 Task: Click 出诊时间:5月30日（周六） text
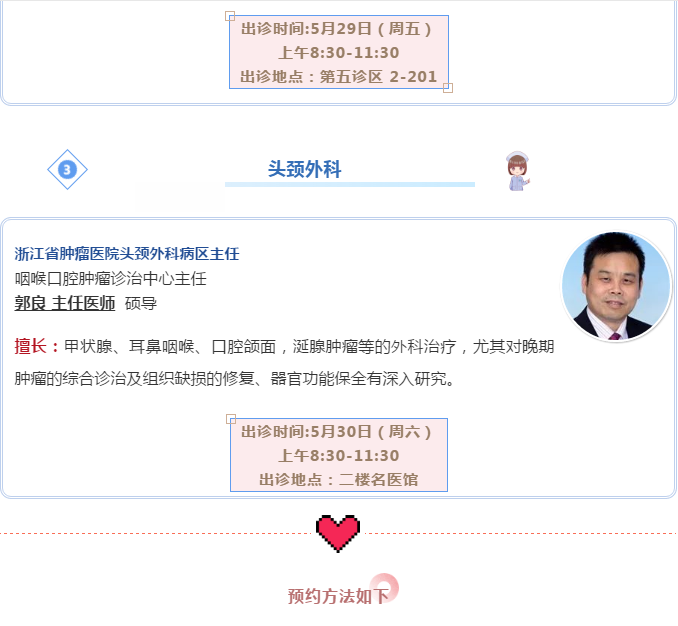[337, 431]
